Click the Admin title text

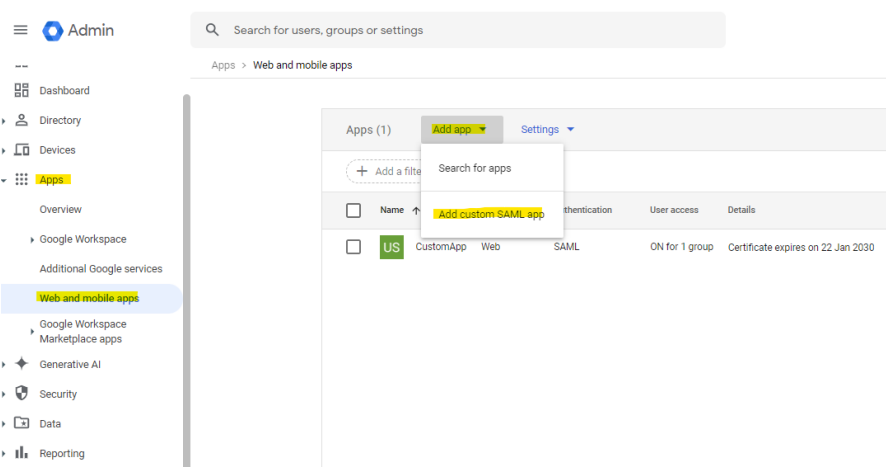pos(90,30)
